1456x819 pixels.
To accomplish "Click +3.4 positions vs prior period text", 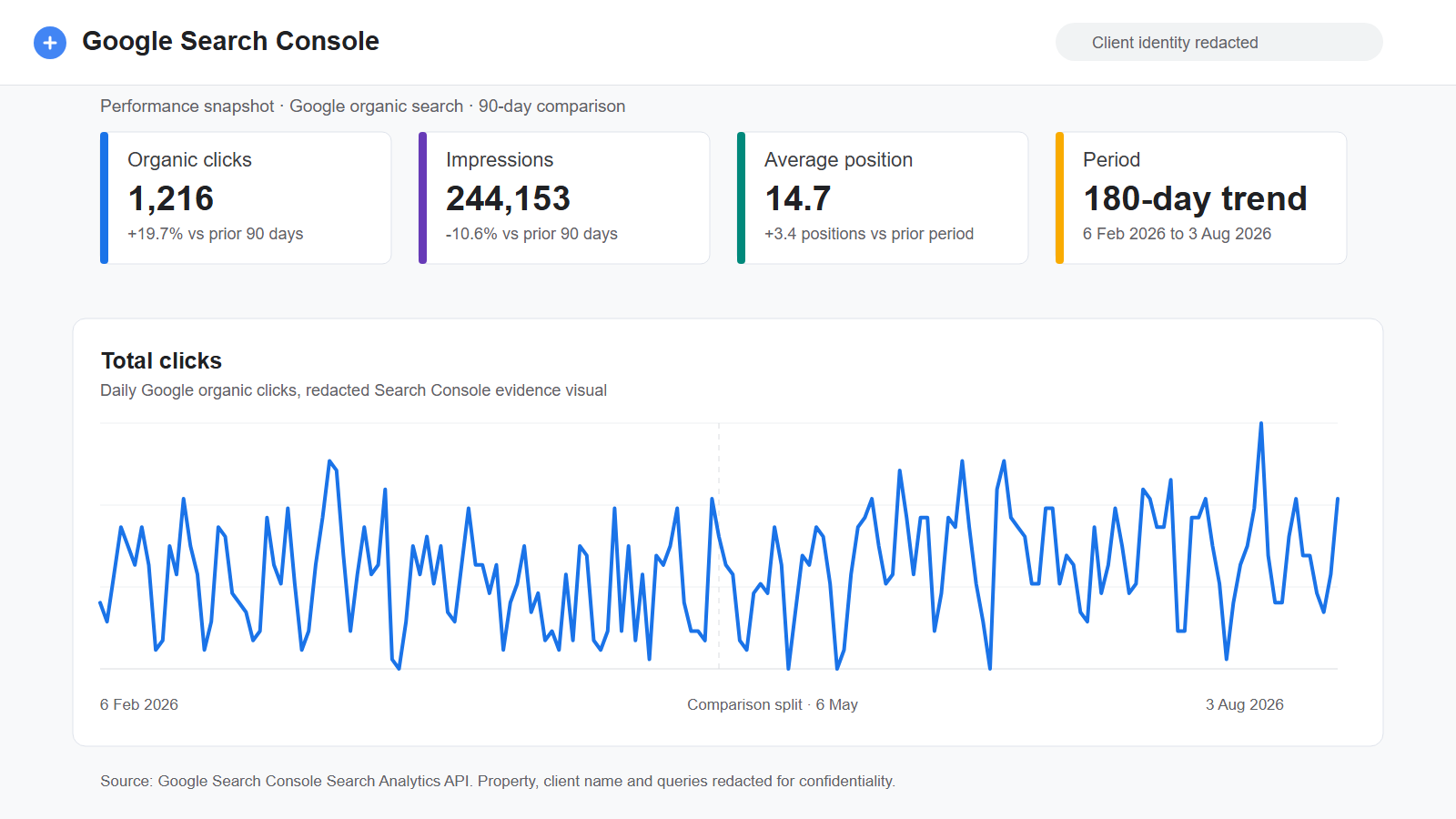I will 869,234.
